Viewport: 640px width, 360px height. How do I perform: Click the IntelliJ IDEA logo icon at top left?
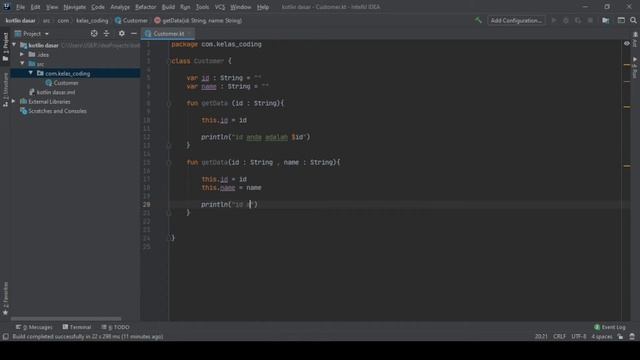pyautogui.click(x=7, y=7)
